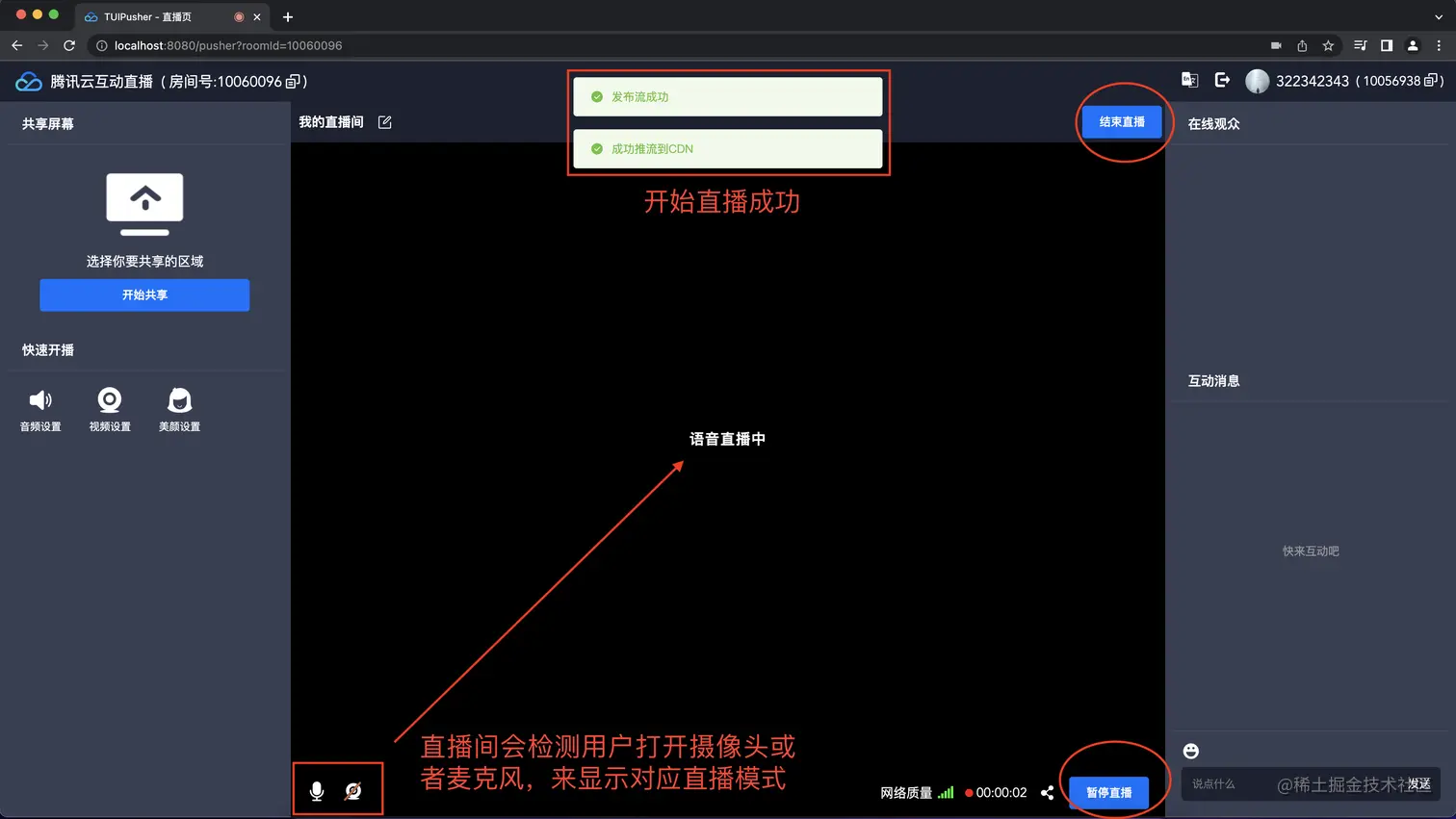Click the username 322342343
The width and height of the screenshot is (1456, 819).
(1313, 81)
